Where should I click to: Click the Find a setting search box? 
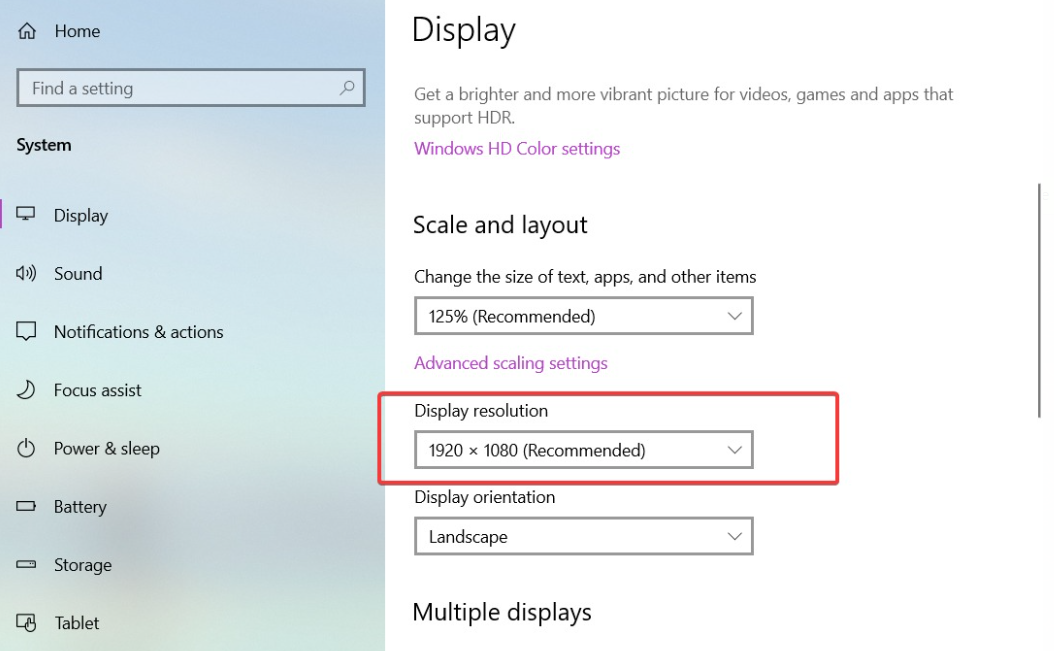180,88
